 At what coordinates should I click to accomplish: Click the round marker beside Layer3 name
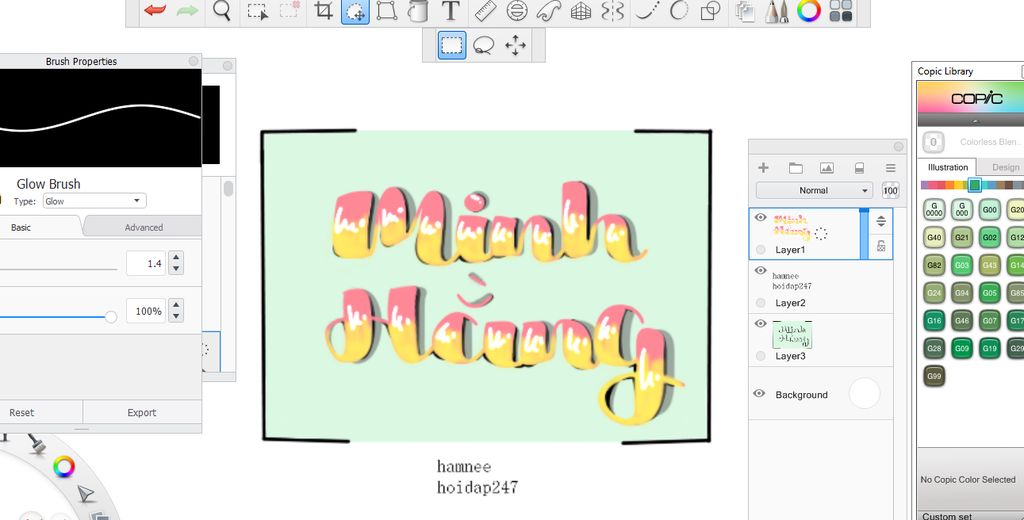(760, 356)
